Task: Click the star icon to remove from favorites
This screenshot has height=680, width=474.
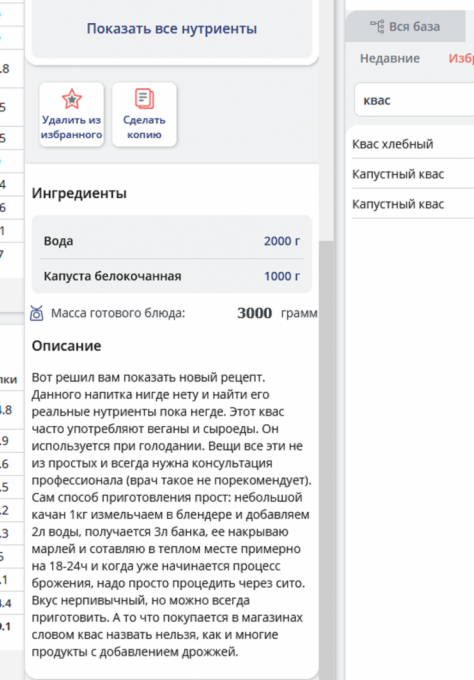Action: click(x=72, y=99)
